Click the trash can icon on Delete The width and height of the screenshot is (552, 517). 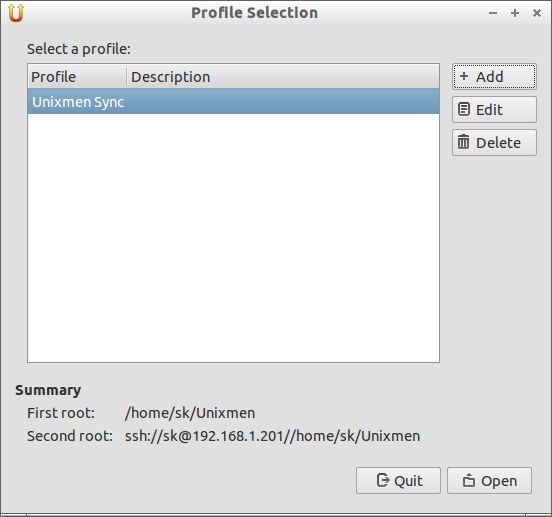coord(463,142)
